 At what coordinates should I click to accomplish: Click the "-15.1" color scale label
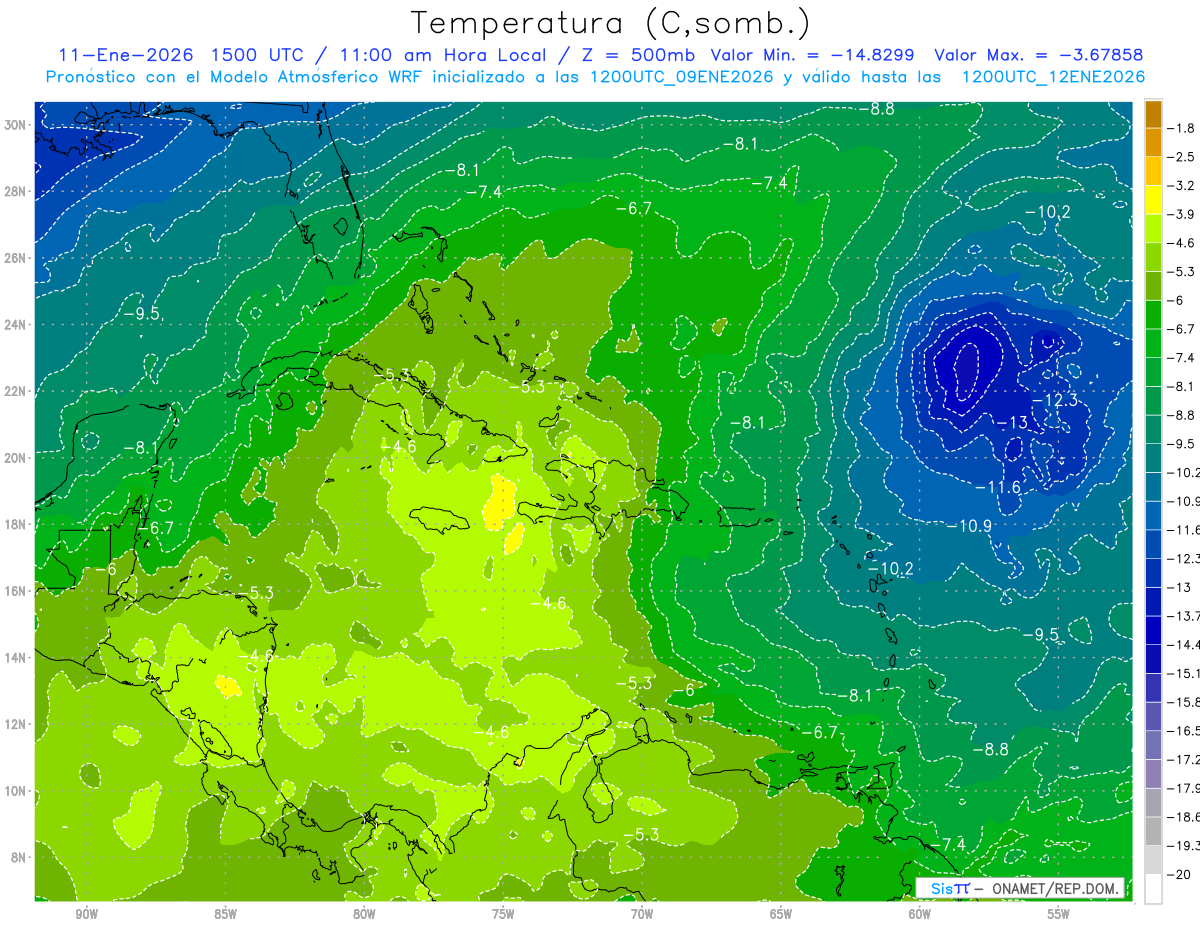1184,674
